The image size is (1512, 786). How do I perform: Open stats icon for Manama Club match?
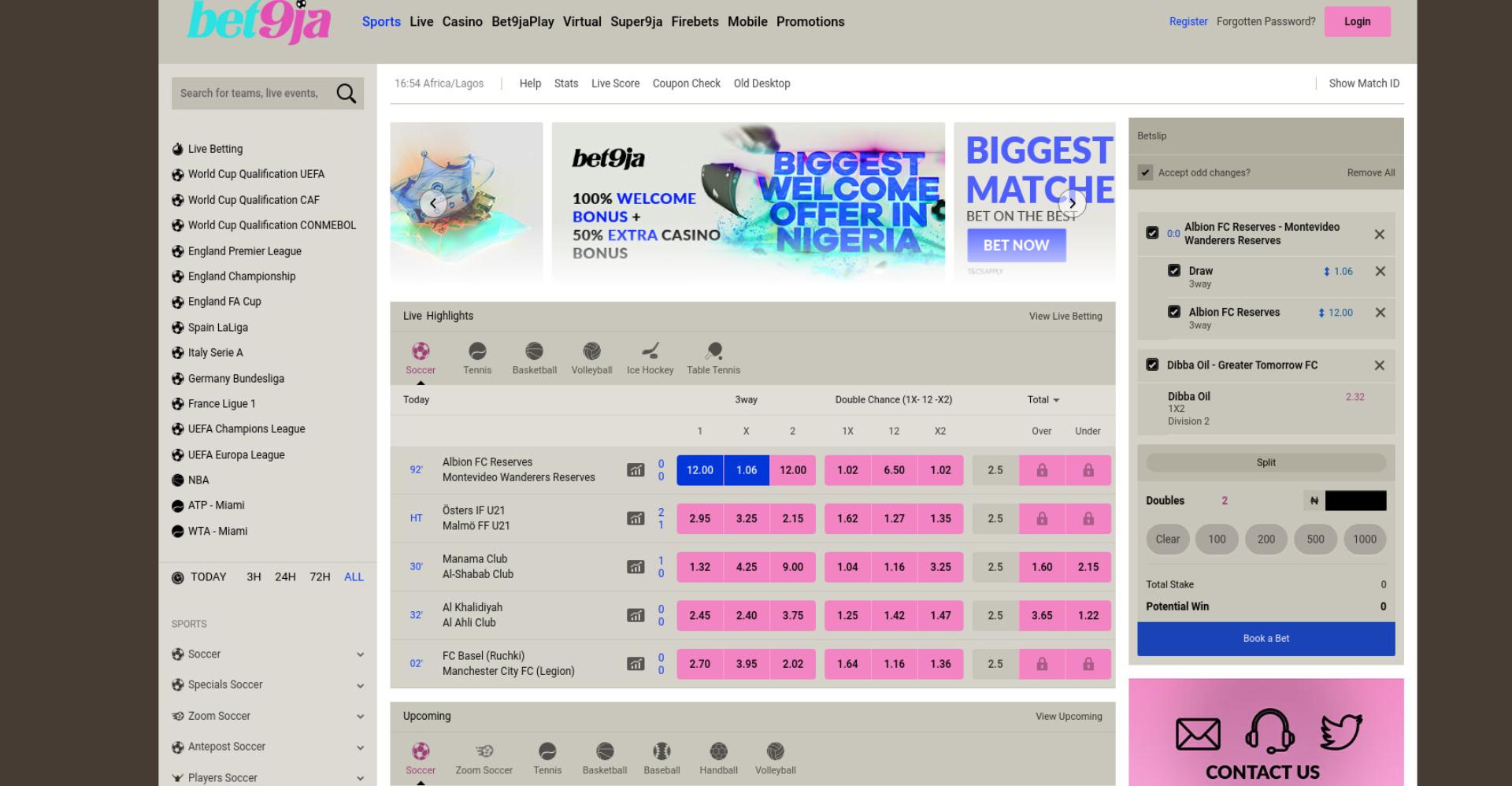(x=636, y=567)
